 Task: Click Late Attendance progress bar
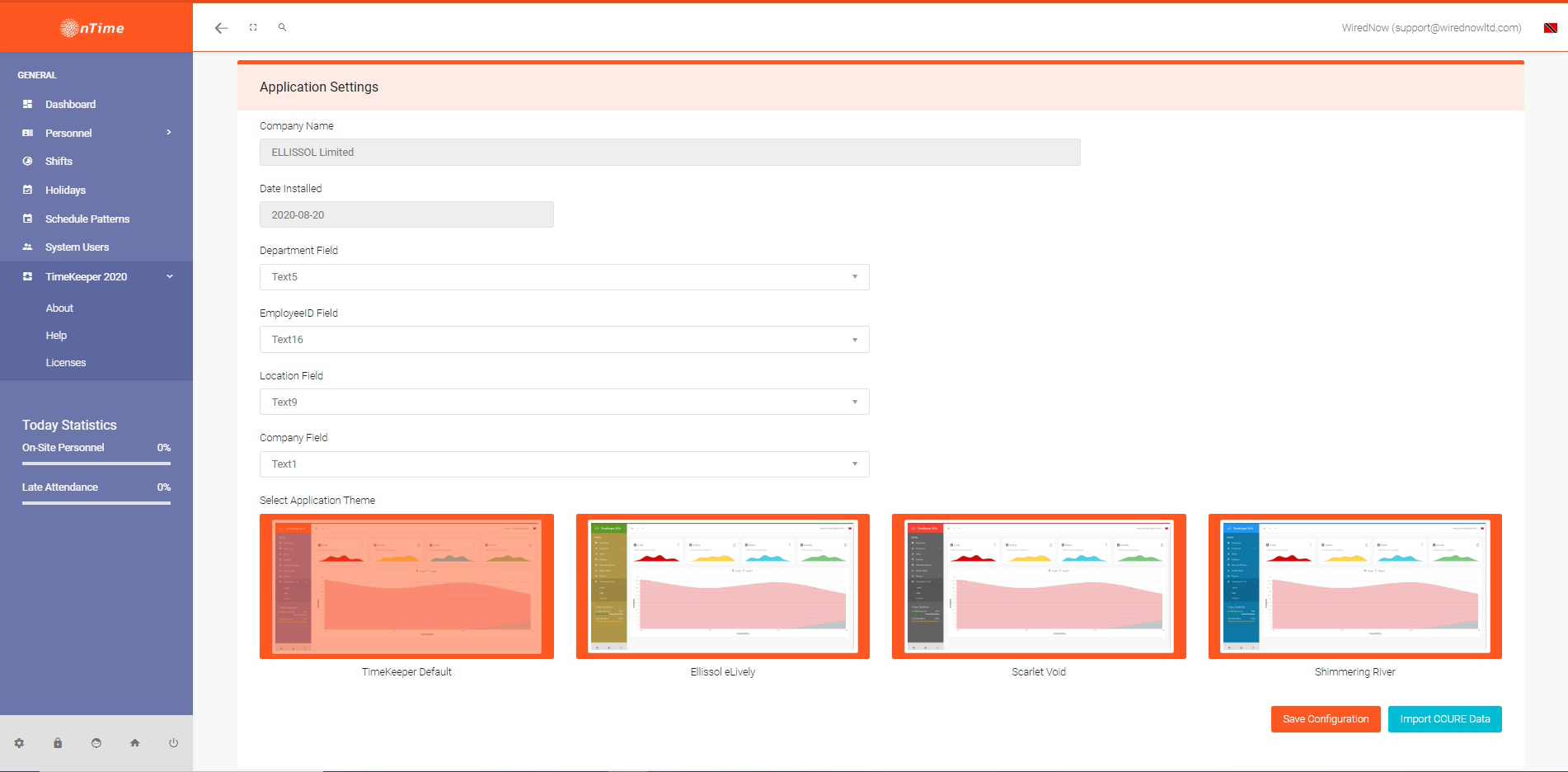96,503
